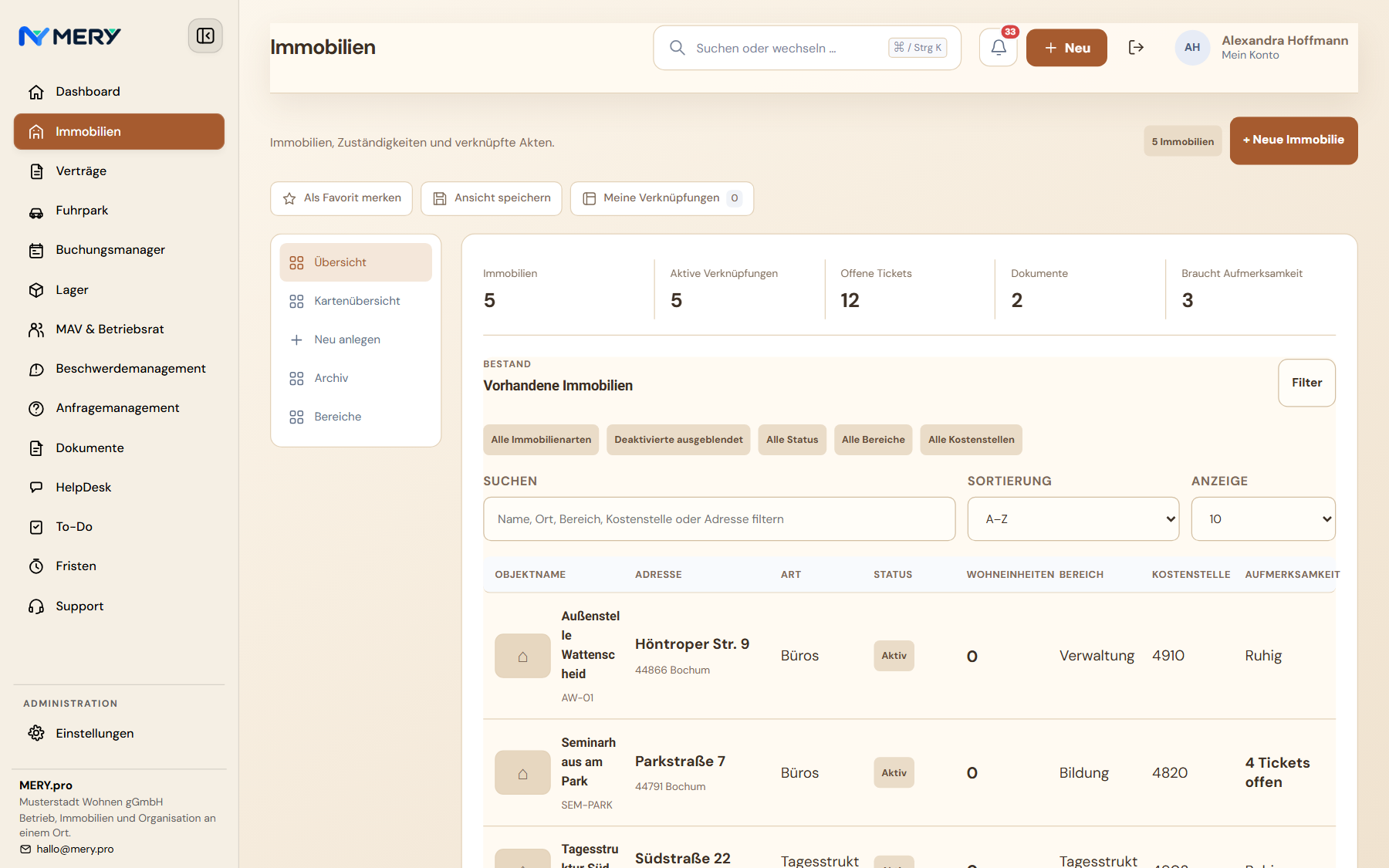Open the Filter button
Screen dimensions: 1389x868
click(x=1306, y=383)
